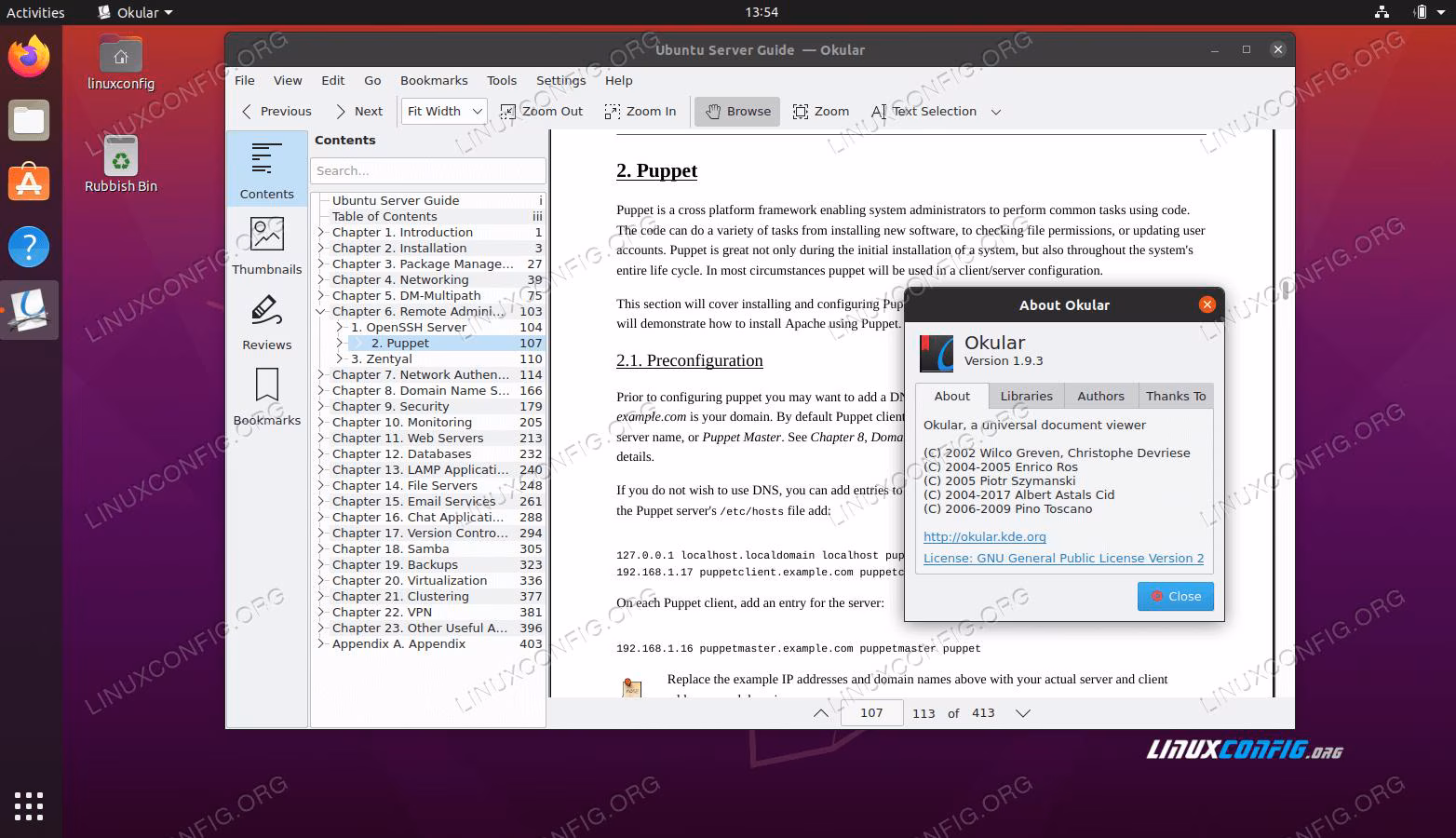Click the Okular logo in About dialog
Viewport: 1456px width, 838px height.
[x=937, y=353]
